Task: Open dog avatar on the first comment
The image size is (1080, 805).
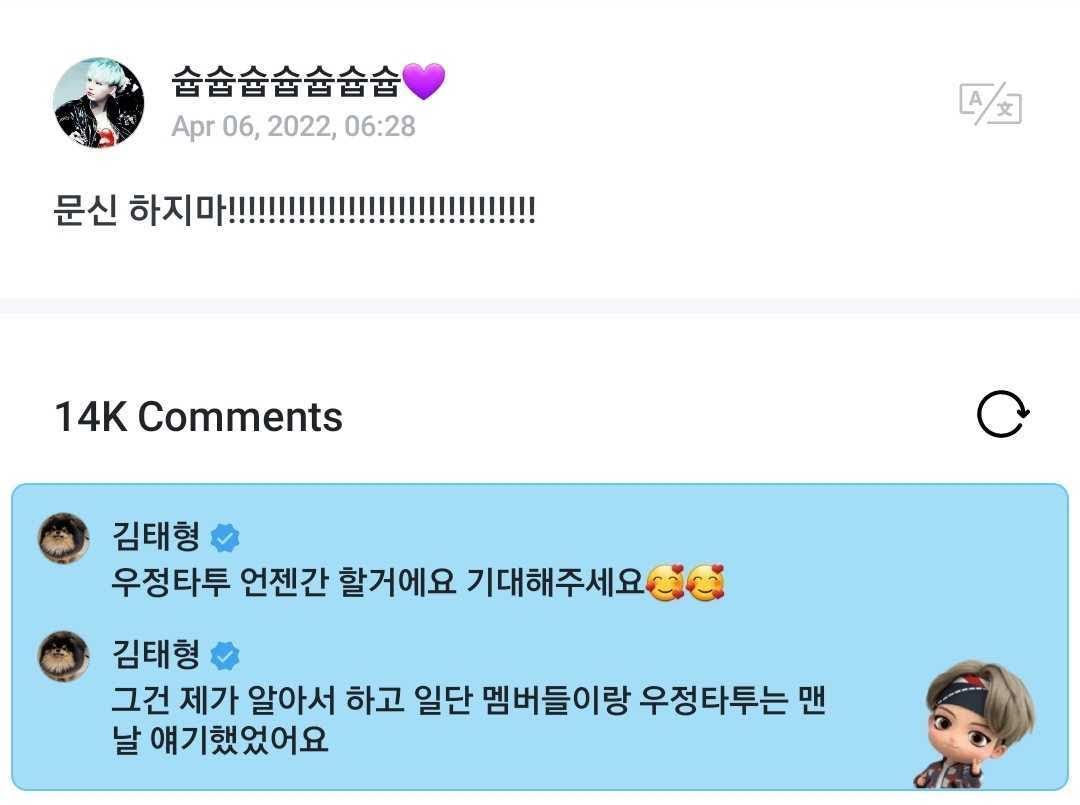Action: [63, 539]
